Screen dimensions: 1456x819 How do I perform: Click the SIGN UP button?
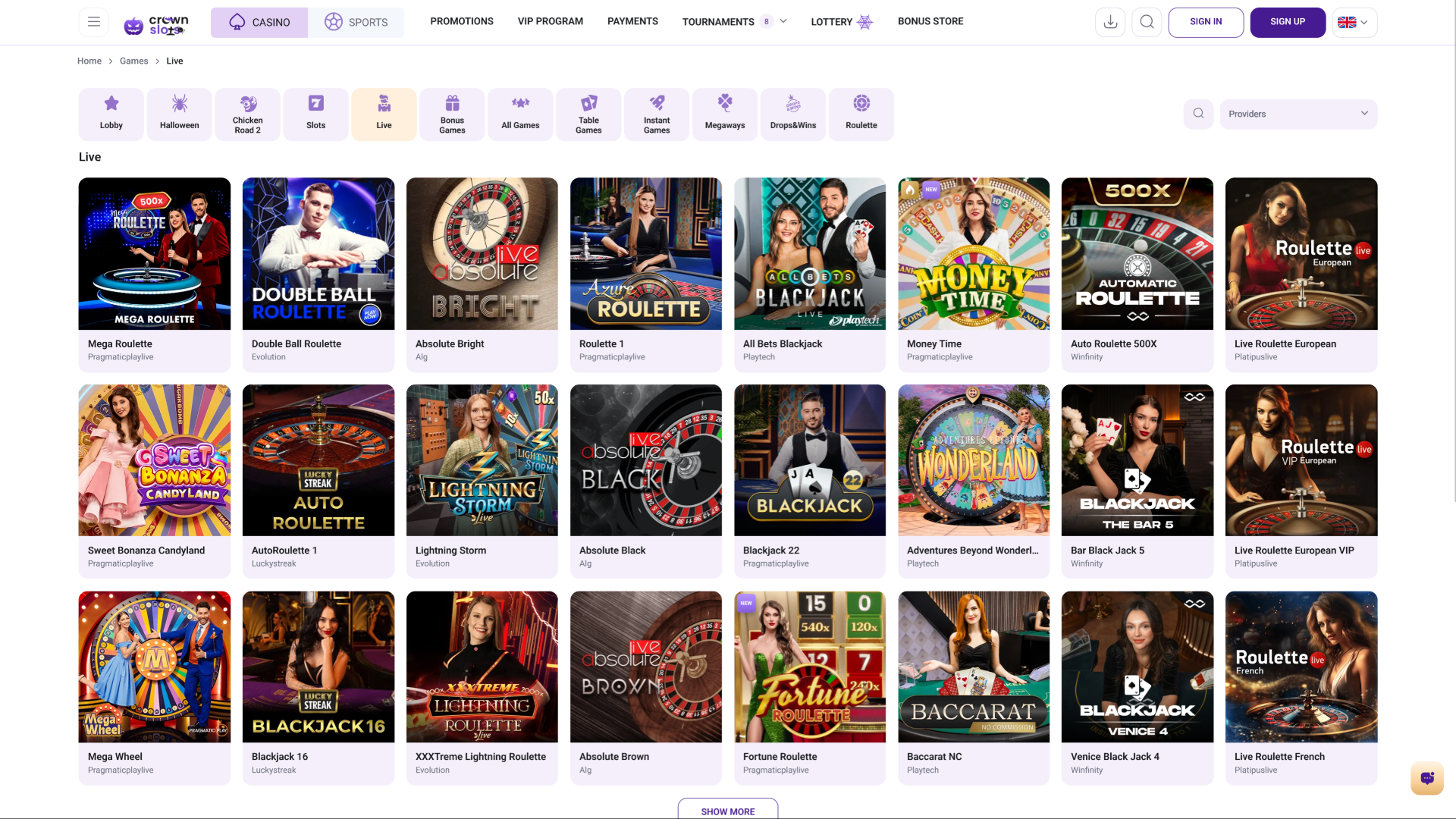[x=1287, y=22]
